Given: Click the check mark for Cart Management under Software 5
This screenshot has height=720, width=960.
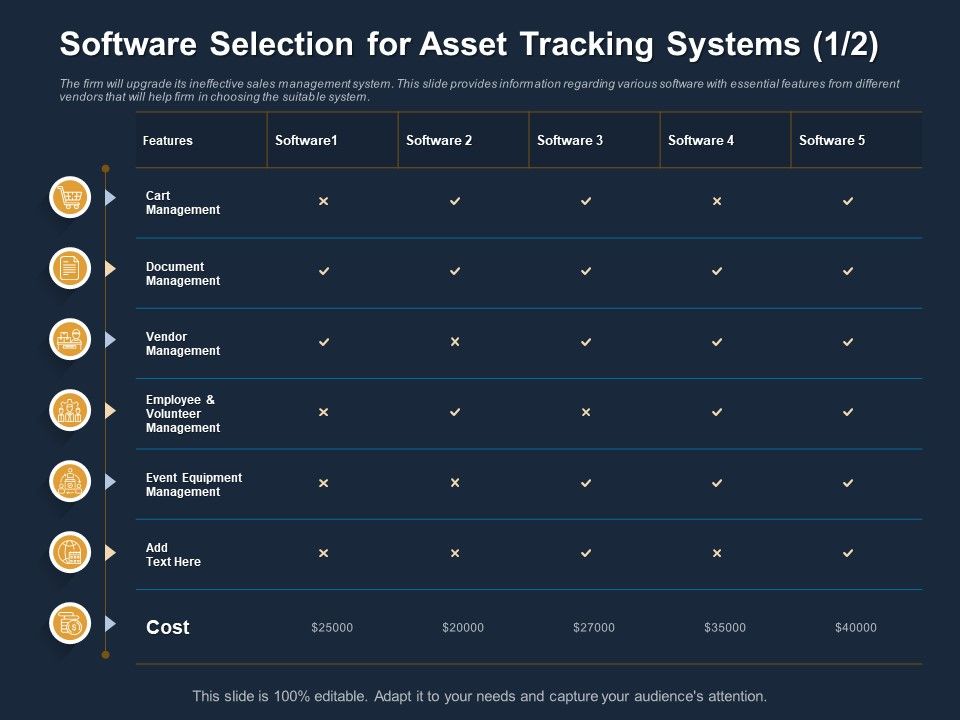Looking at the screenshot, I should [x=848, y=201].
